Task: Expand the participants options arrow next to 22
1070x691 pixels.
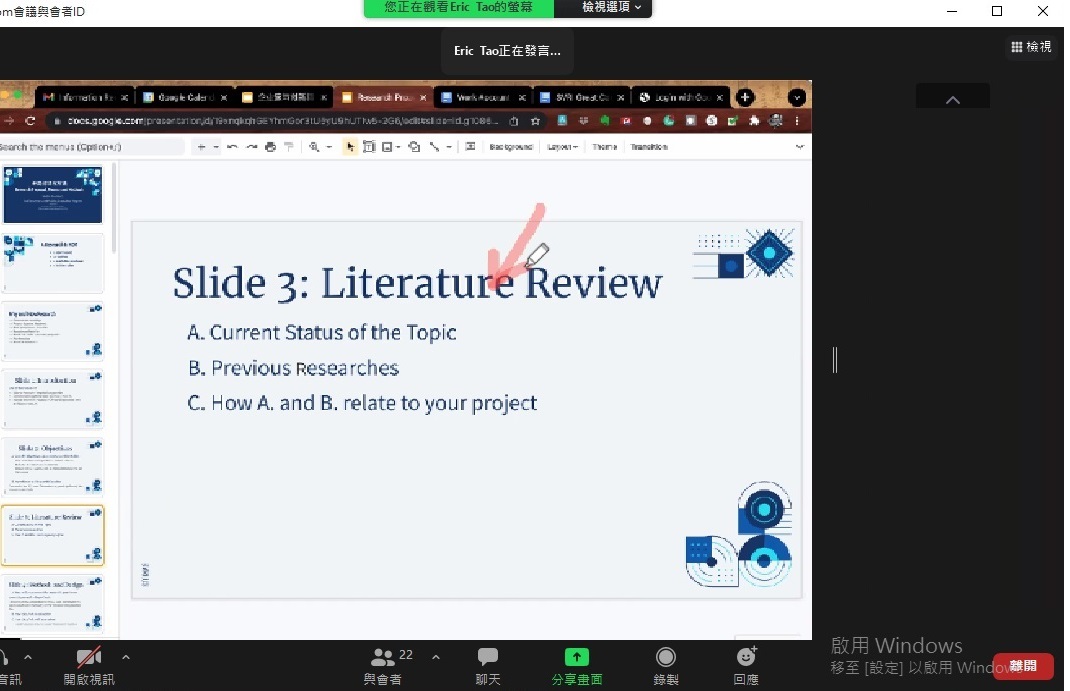Action: point(436,657)
